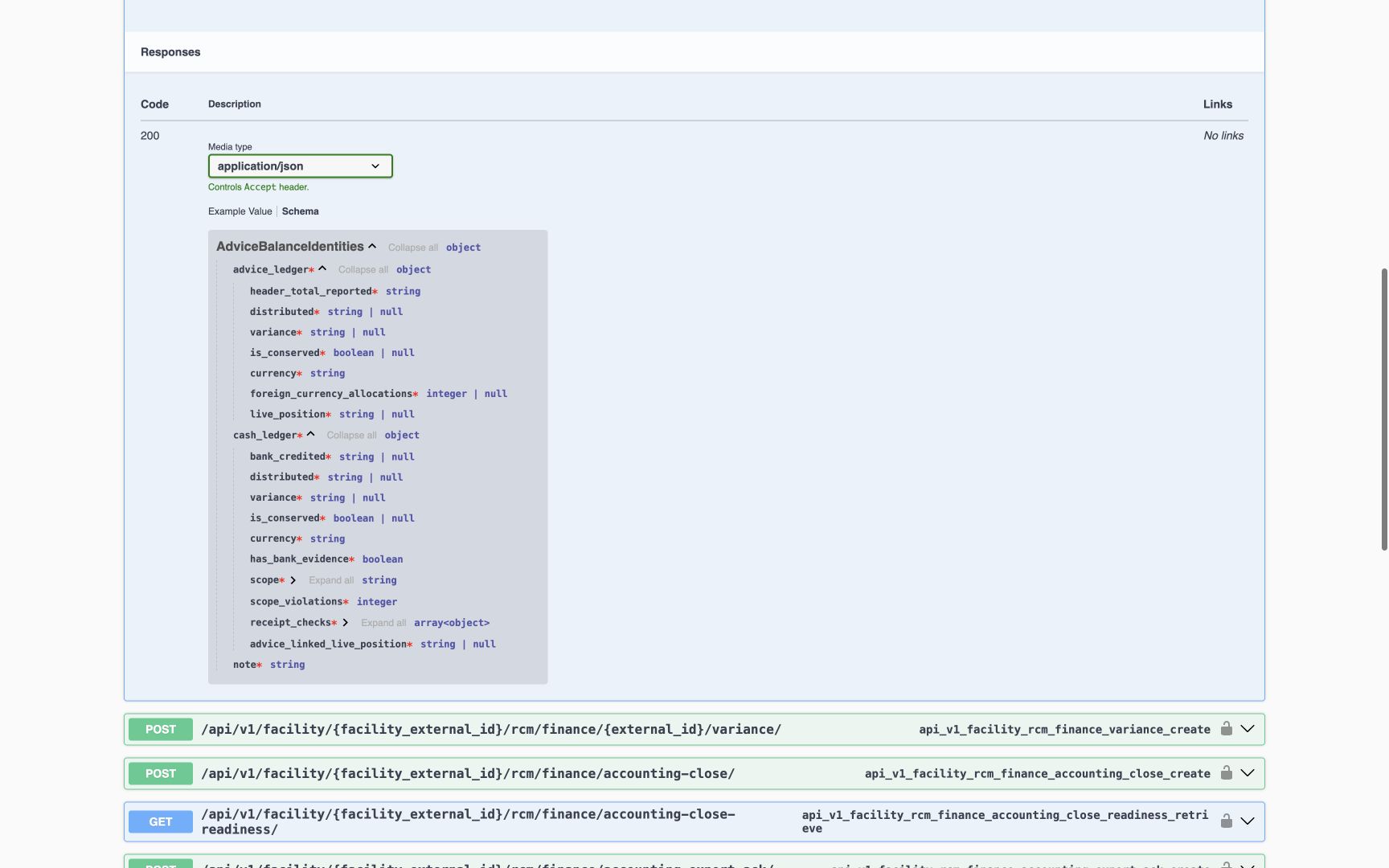Screen dimensions: 1389x868
Task: Click bank_credited property name
Action: pos(287,457)
